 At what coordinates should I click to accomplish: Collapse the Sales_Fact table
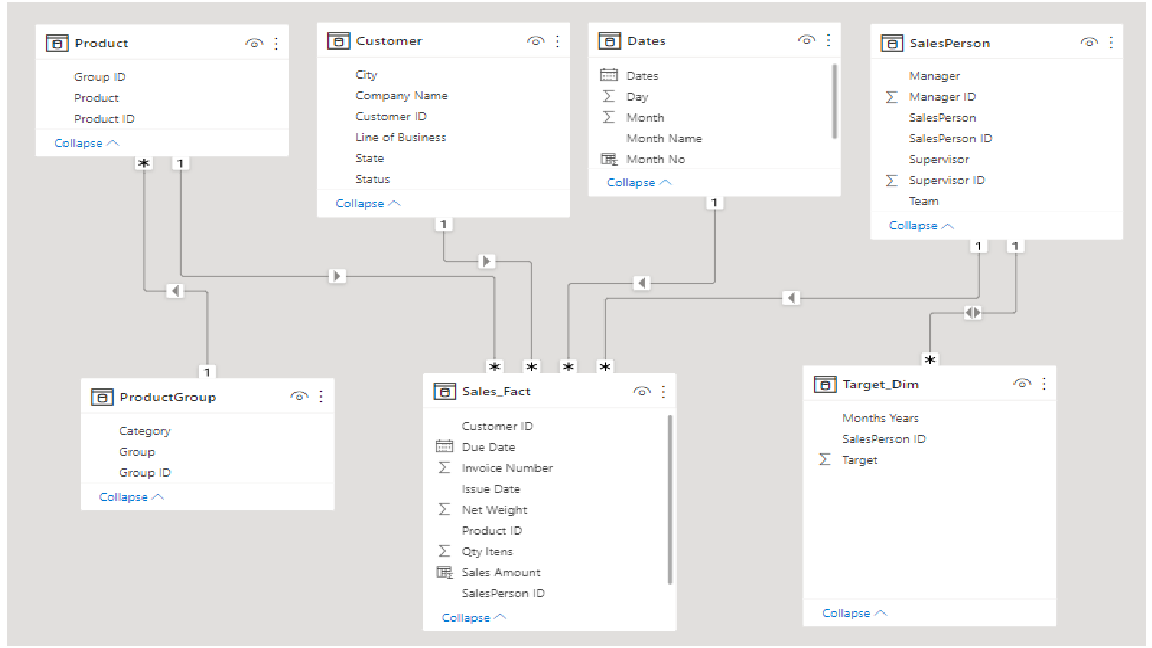click(x=474, y=618)
